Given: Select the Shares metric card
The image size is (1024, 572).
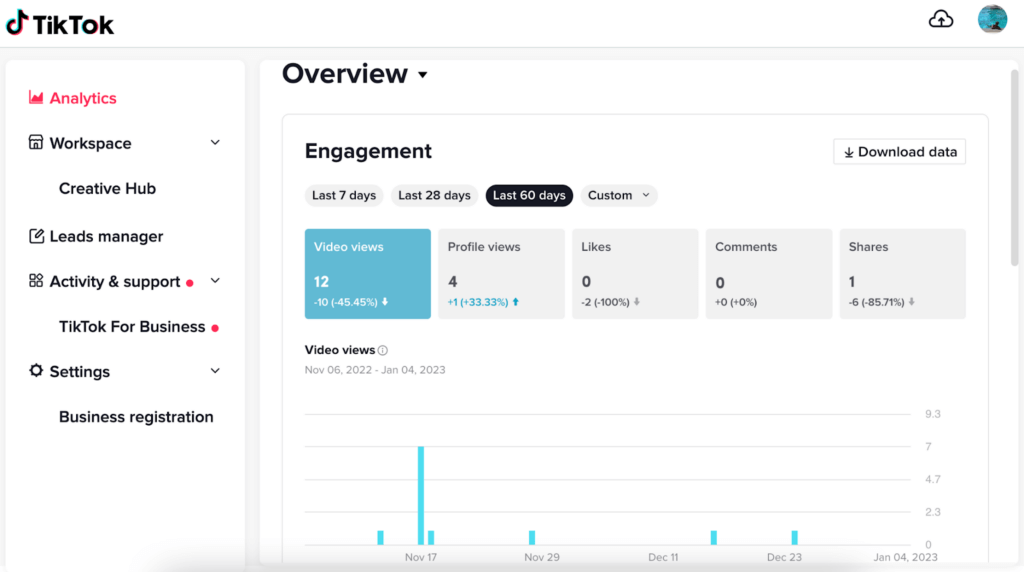Looking at the screenshot, I should pyautogui.click(x=903, y=274).
